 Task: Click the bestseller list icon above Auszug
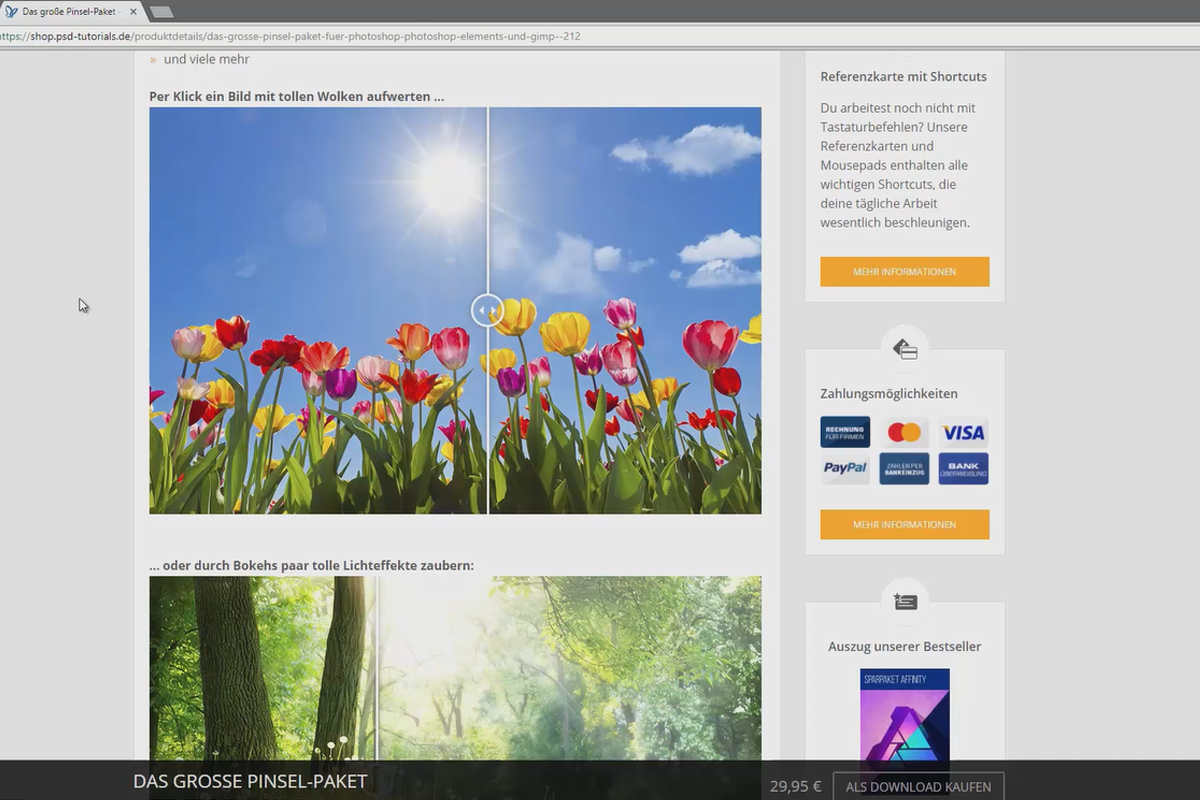905,602
